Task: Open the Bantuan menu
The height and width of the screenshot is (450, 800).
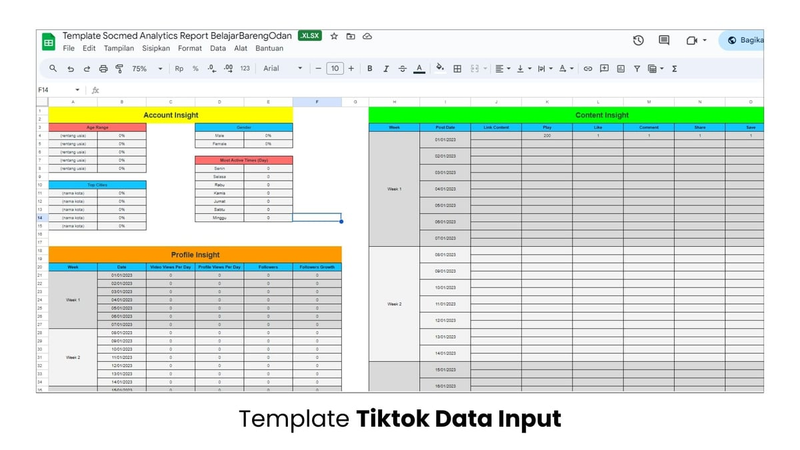Action: coord(269,48)
